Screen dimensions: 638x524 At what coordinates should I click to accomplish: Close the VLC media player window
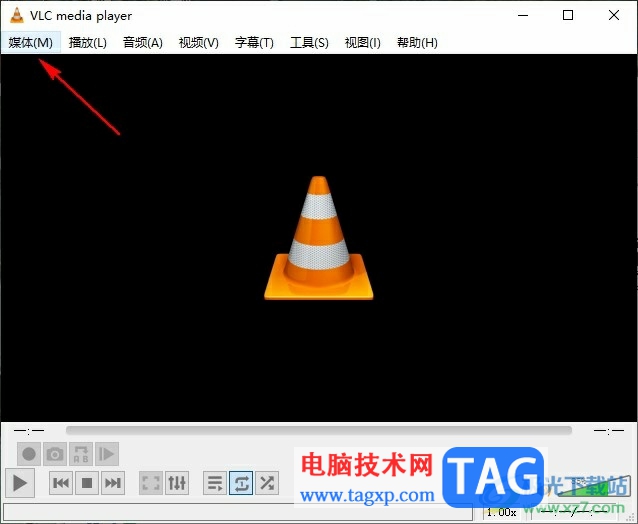[614, 15]
